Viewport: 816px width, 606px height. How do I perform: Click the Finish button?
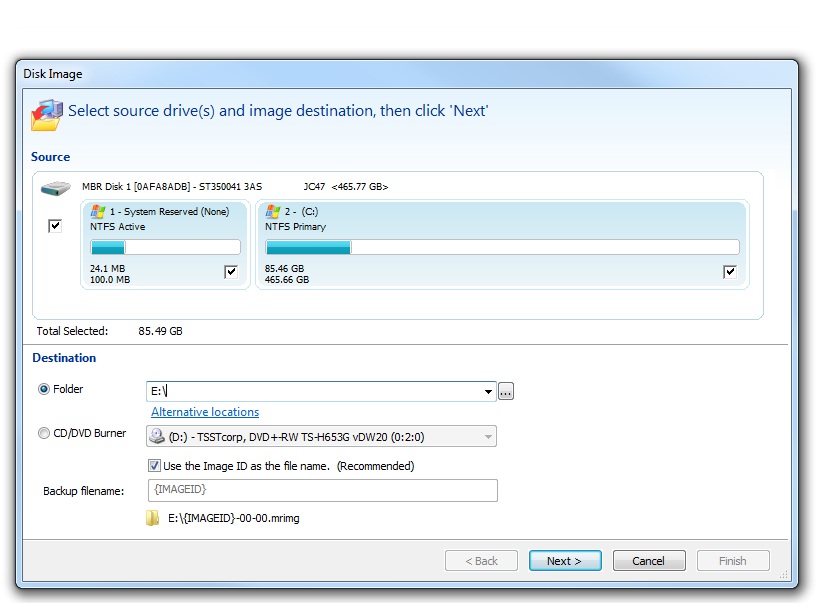coord(733,561)
